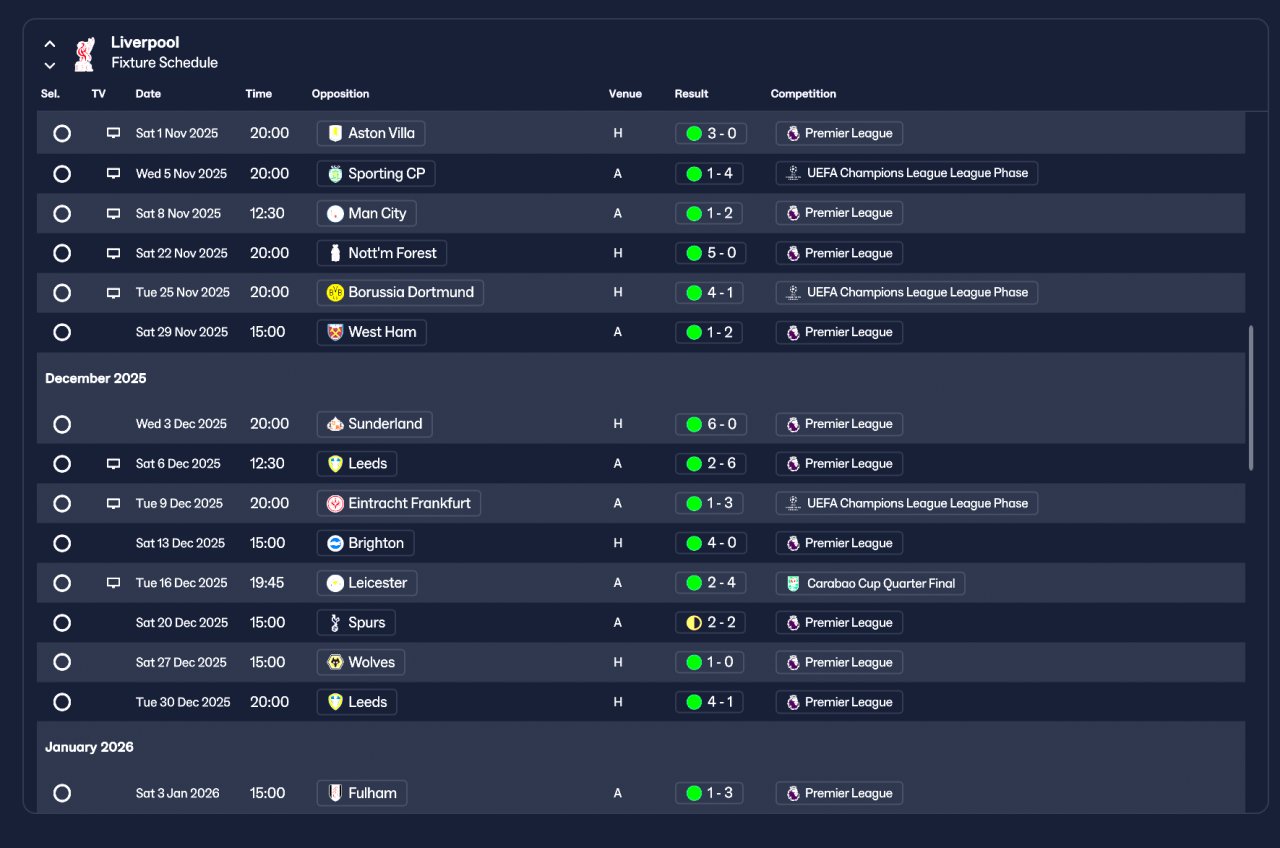The height and width of the screenshot is (848, 1280).
Task: Sort by the Result column header
Action: 691,94
